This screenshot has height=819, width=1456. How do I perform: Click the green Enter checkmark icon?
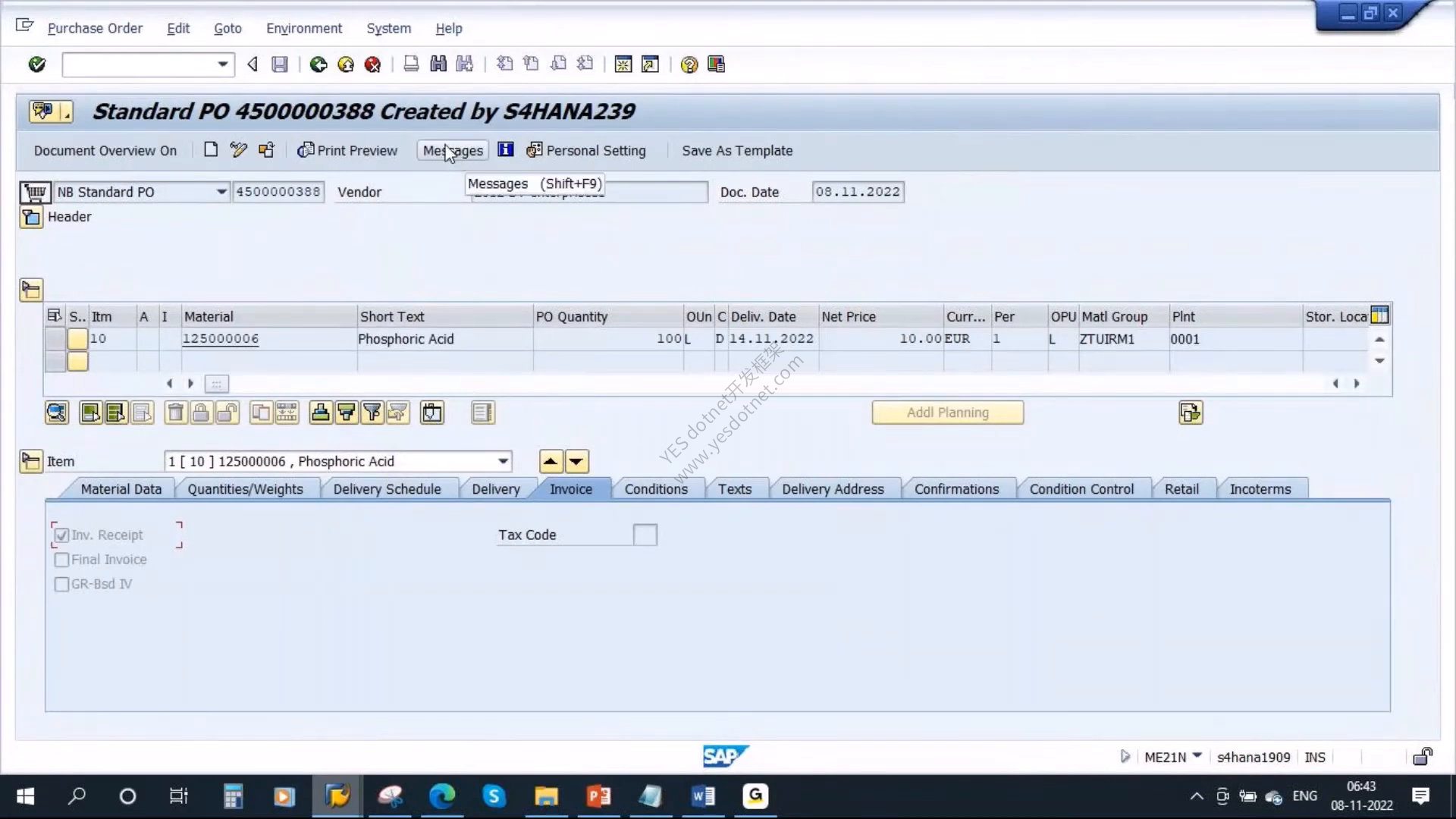click(36, 64)
